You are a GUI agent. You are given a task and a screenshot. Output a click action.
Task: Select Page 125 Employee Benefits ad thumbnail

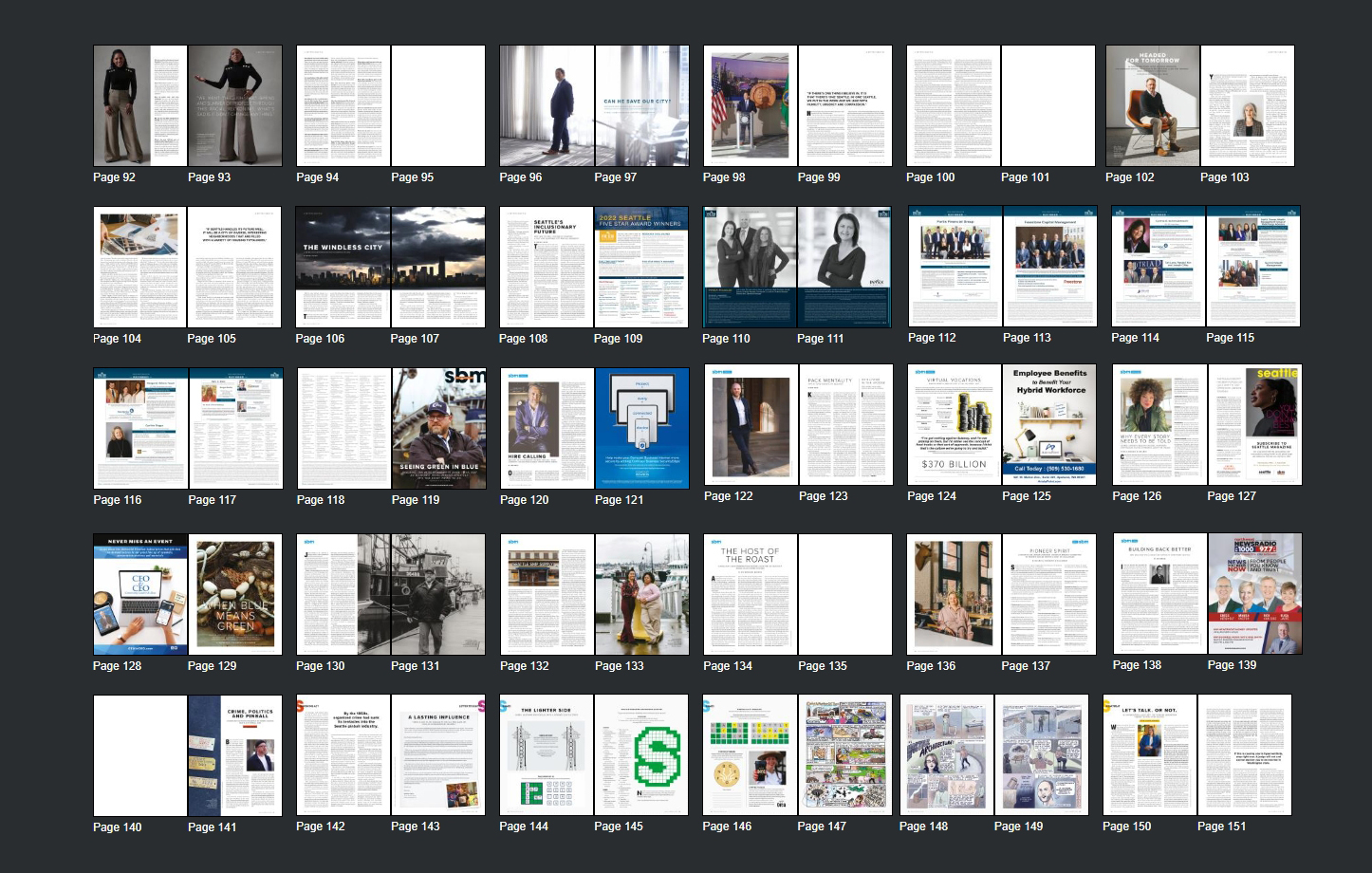pyautogui.click(x=1049, y=425)
